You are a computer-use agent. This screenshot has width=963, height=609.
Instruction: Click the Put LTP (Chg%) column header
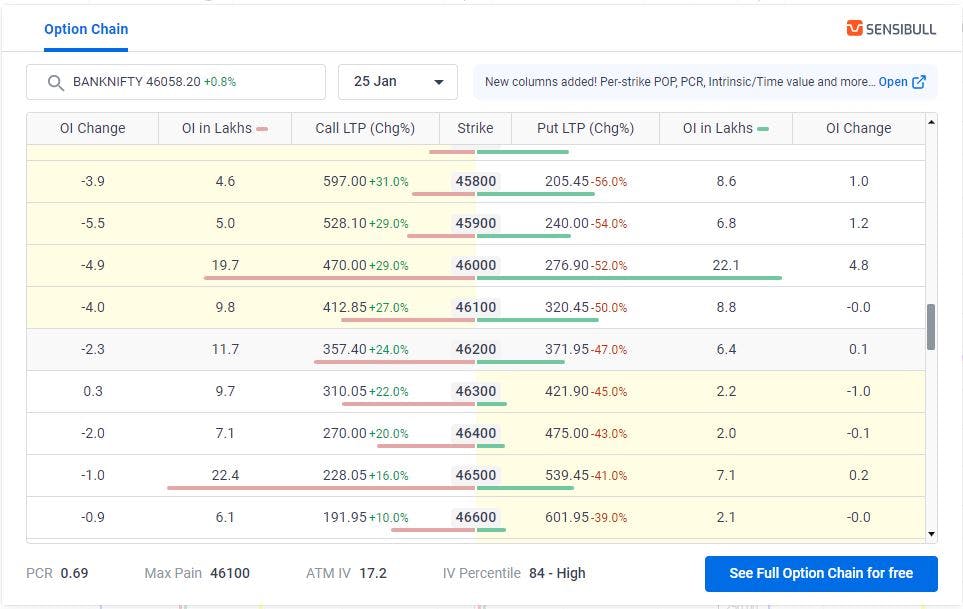[585, 128]
